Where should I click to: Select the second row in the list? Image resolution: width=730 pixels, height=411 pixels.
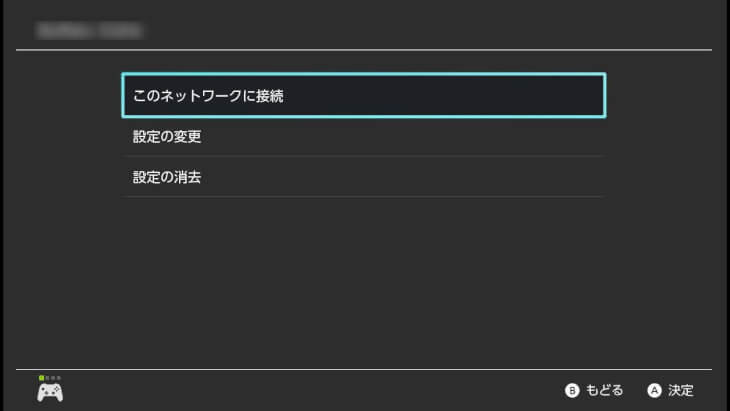coord(364,136)
